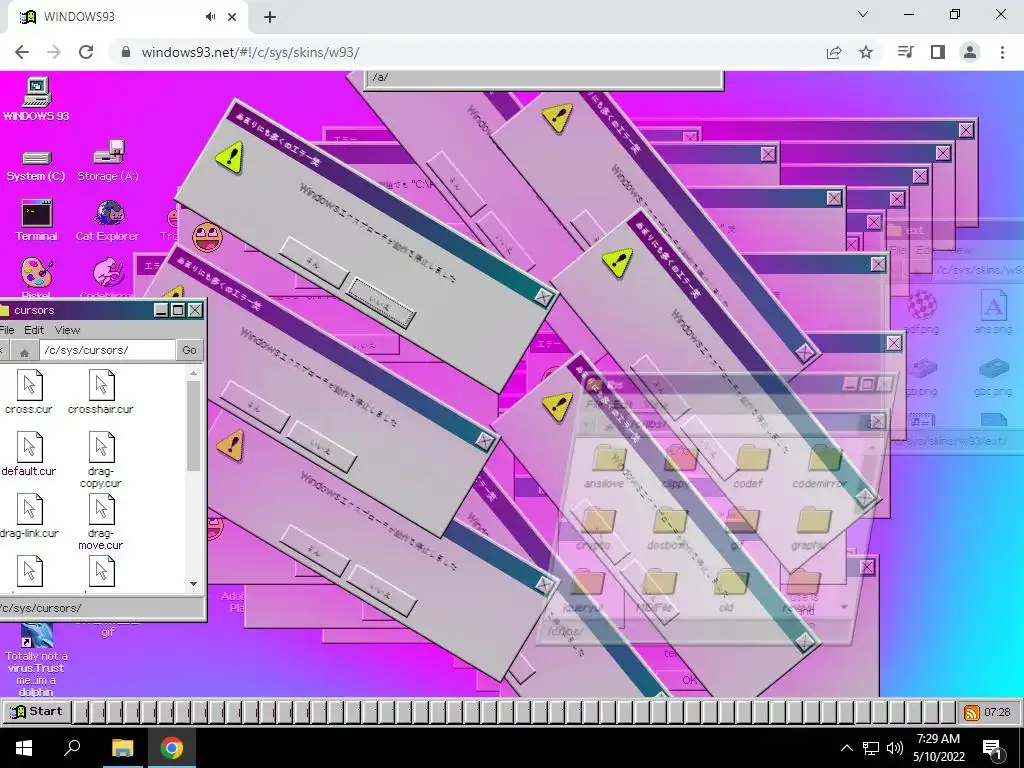
Task: Click home icon in cursors window
Action: pyautogui.click(x=24, y=351)
